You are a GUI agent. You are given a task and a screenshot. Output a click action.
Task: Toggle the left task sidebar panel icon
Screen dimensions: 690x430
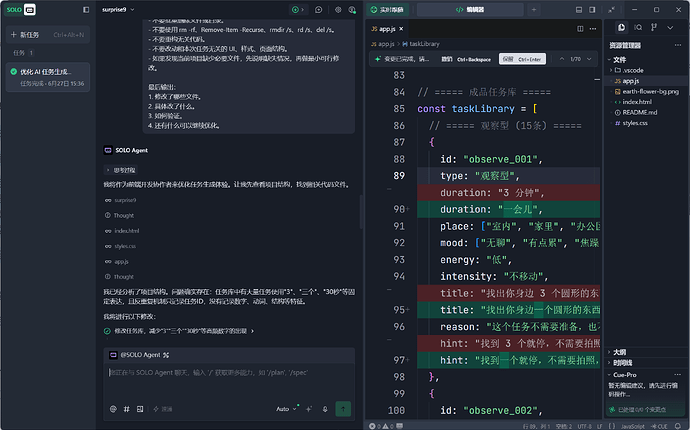[86, 10]
